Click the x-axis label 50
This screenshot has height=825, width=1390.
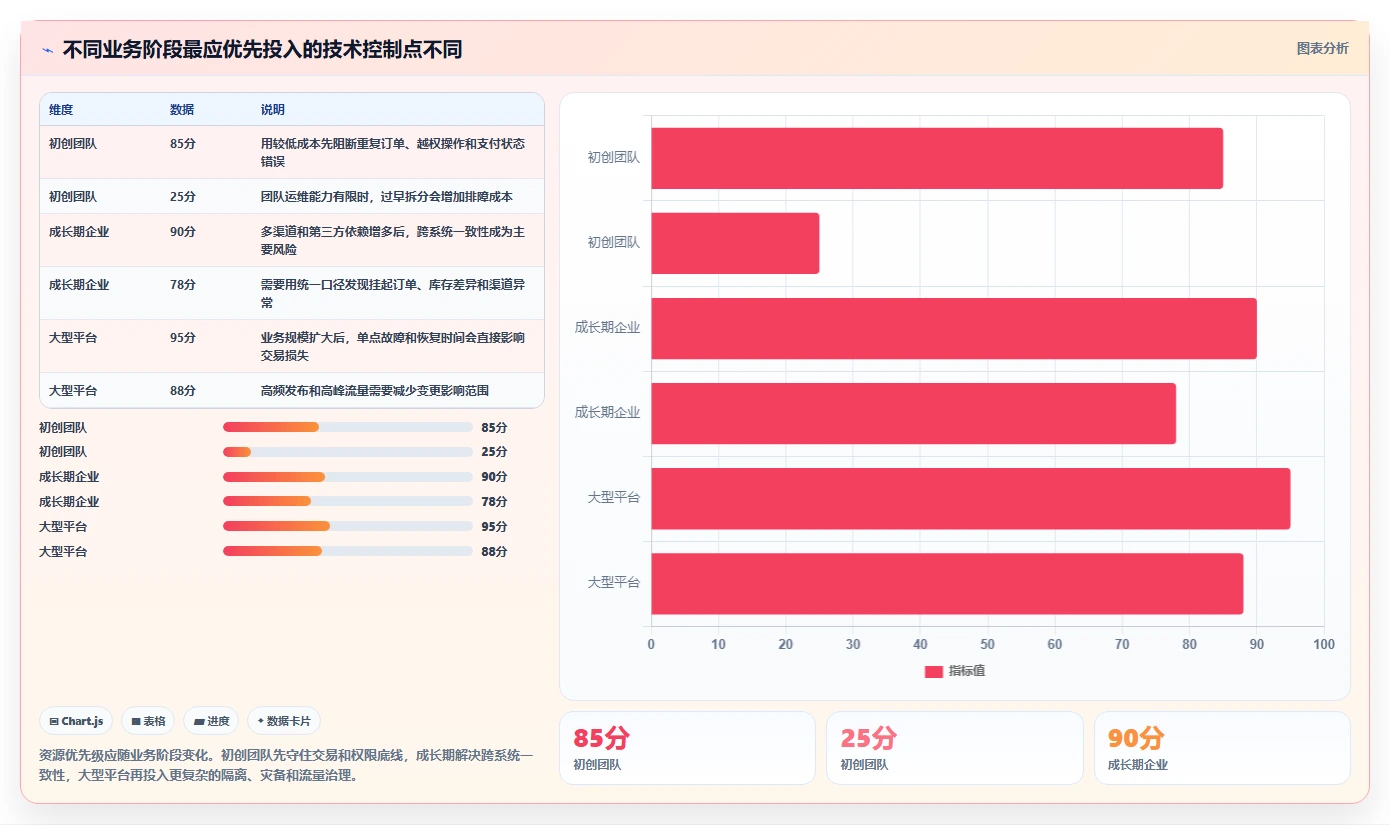[x=988, y=644]
